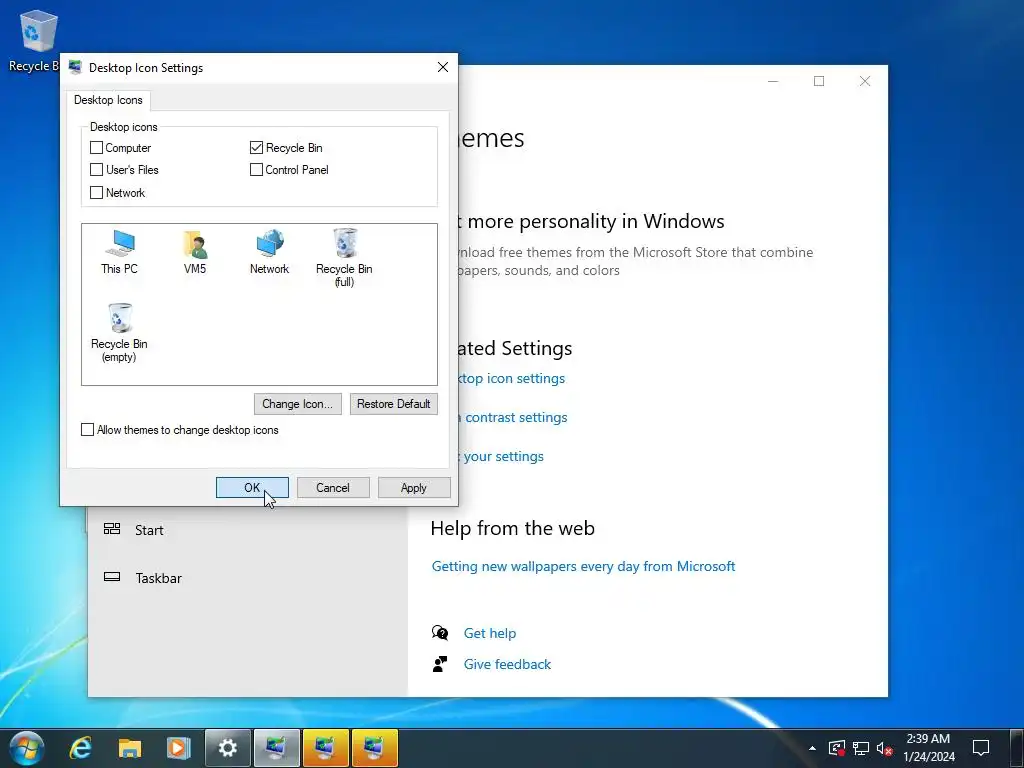
Task: Open the Give feedback link
Action: (507, 664)
